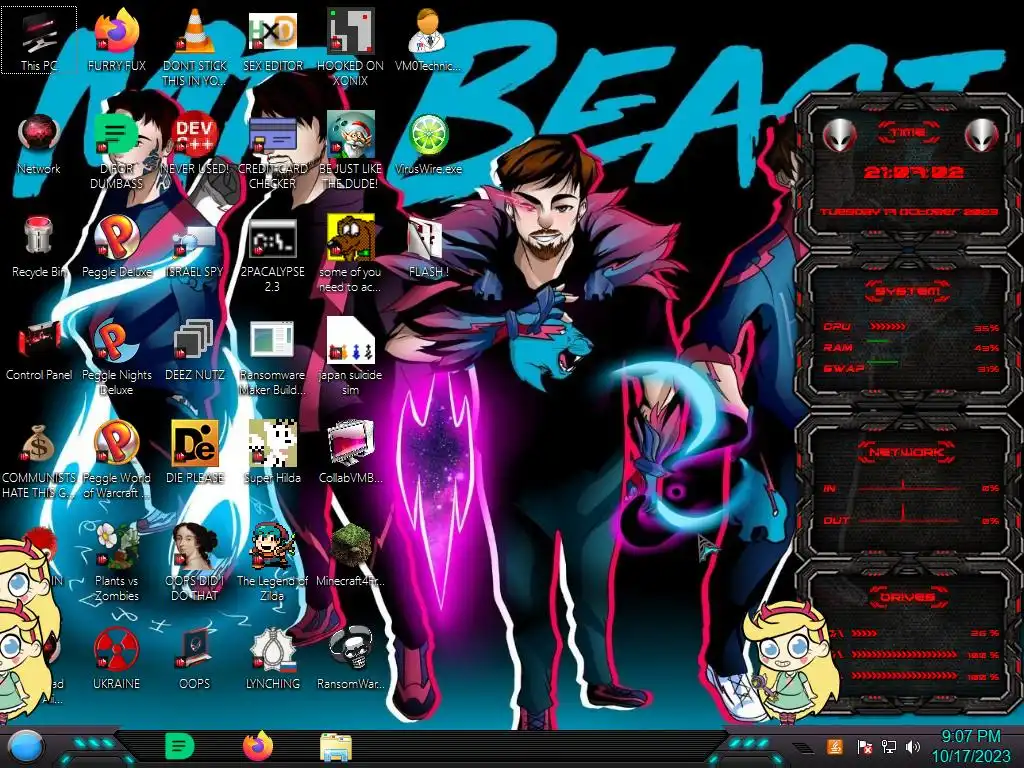Open the skull icon labeled RansomWar
This screenshot has width=1024, height=768.
[x=350, y=659]
